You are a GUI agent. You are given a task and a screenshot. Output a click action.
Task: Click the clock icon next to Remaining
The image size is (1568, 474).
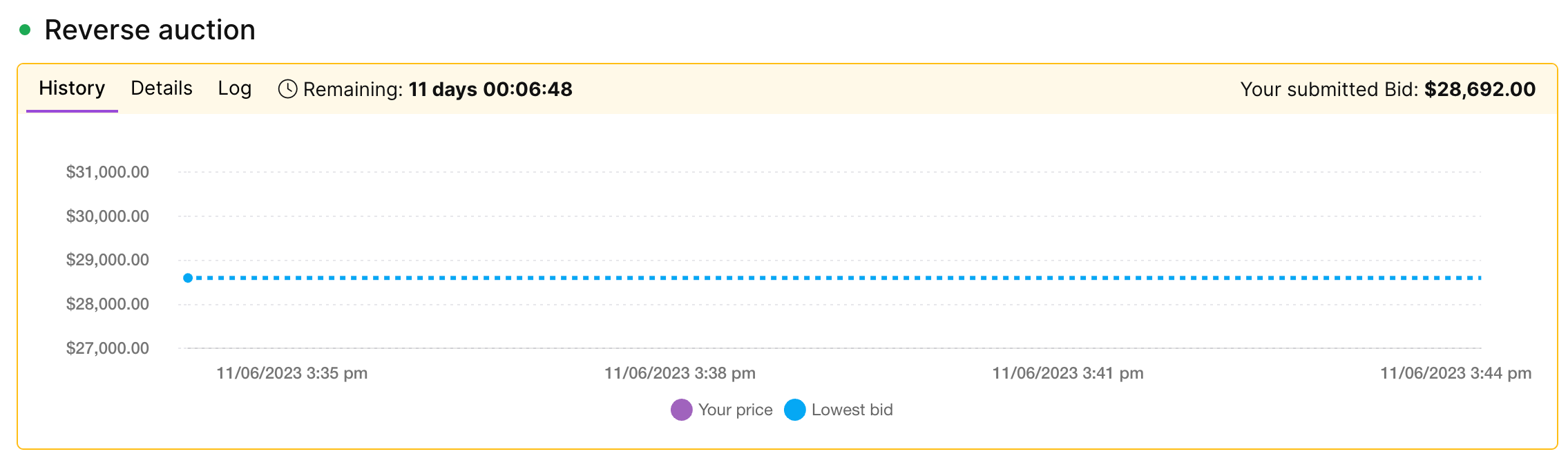click(287, 89)
